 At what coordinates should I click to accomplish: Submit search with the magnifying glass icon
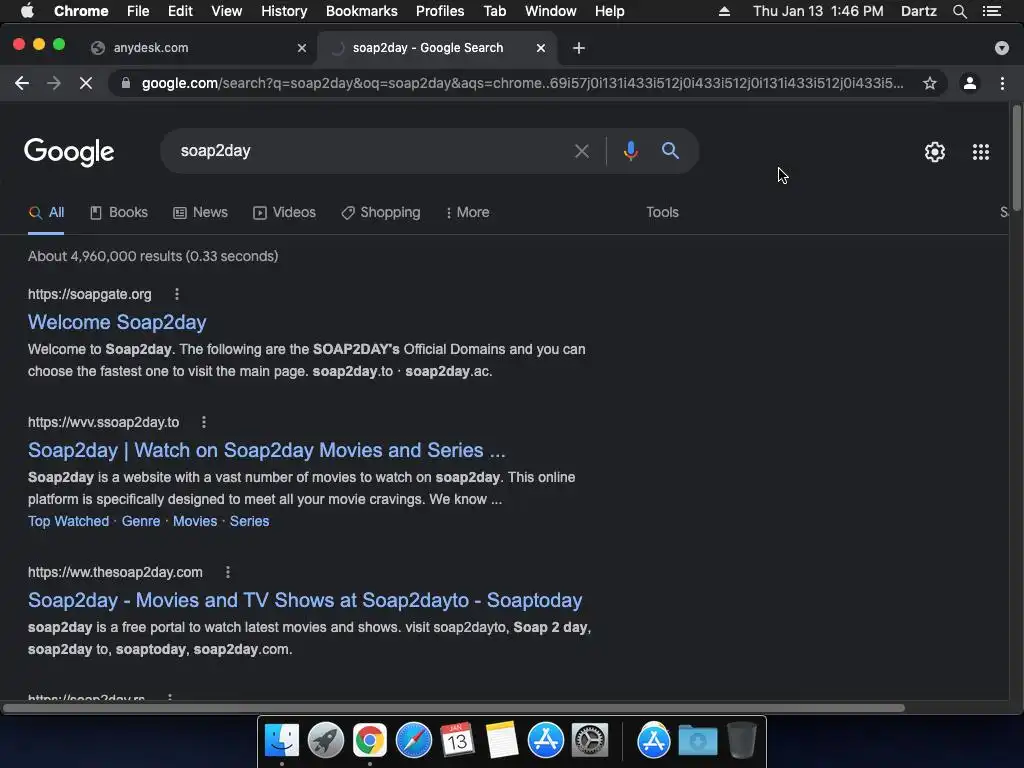click(x=670, y=151)
